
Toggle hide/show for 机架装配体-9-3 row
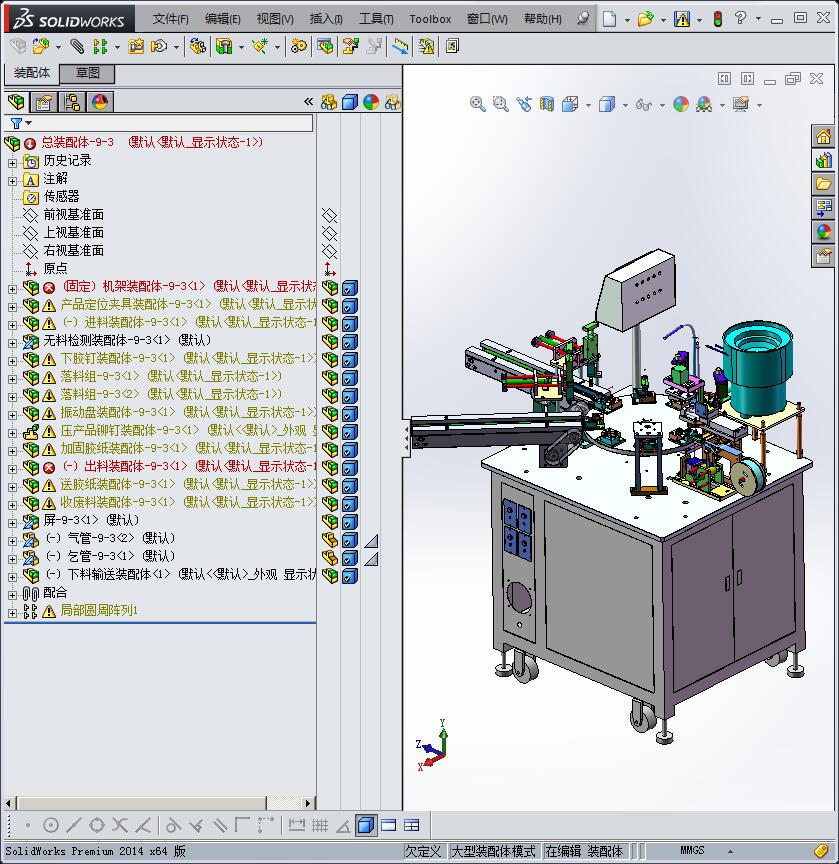coord(329,287)
